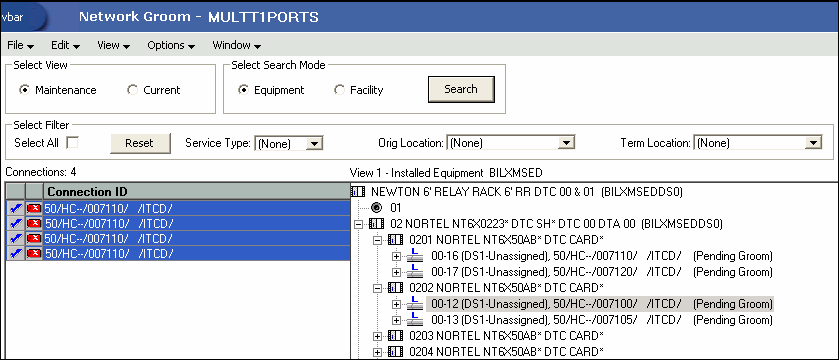
Task: Open the Window menu
Action: click(237, 45)
